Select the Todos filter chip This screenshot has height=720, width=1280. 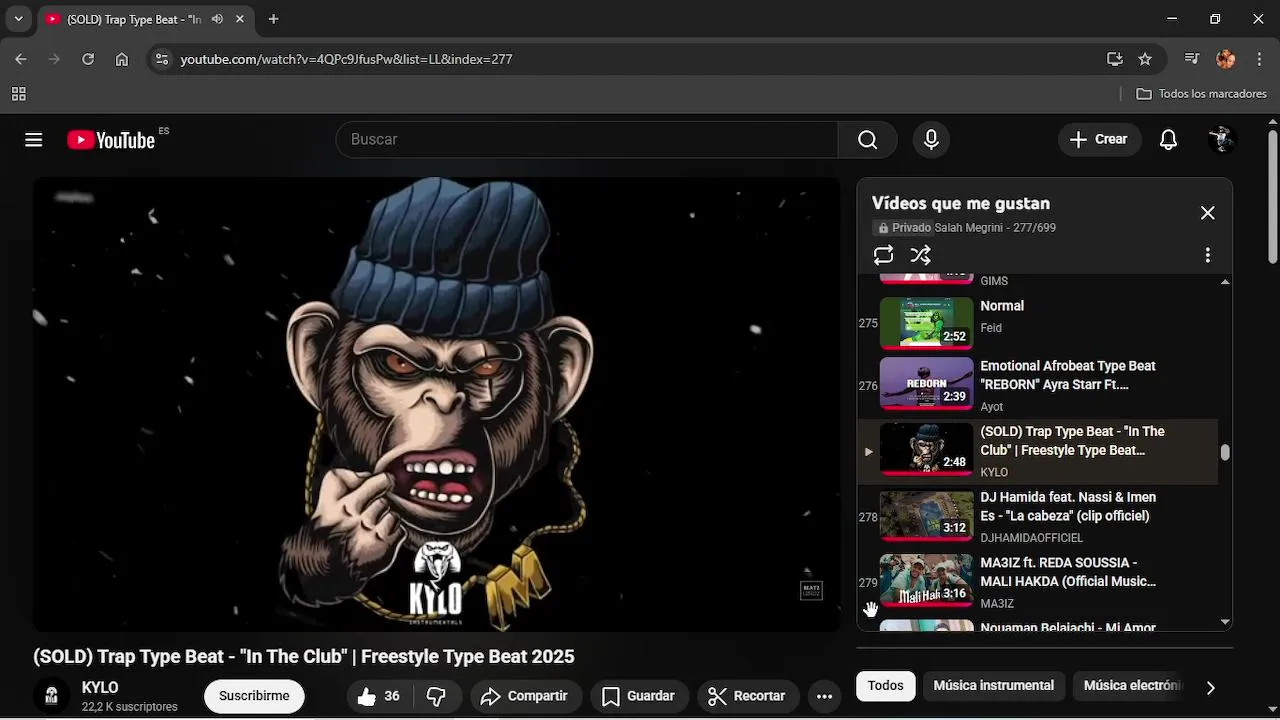click(x=885, y=686)
